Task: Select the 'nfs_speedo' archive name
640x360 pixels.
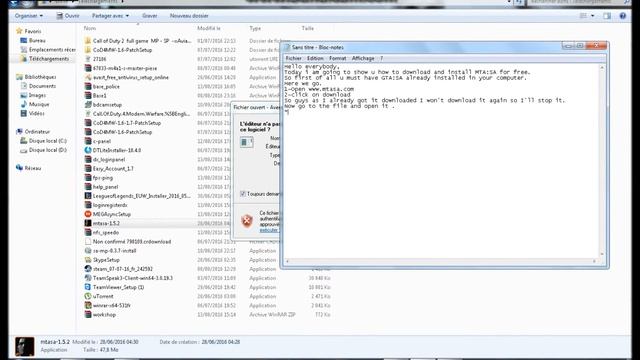Action: pos(106,232)
